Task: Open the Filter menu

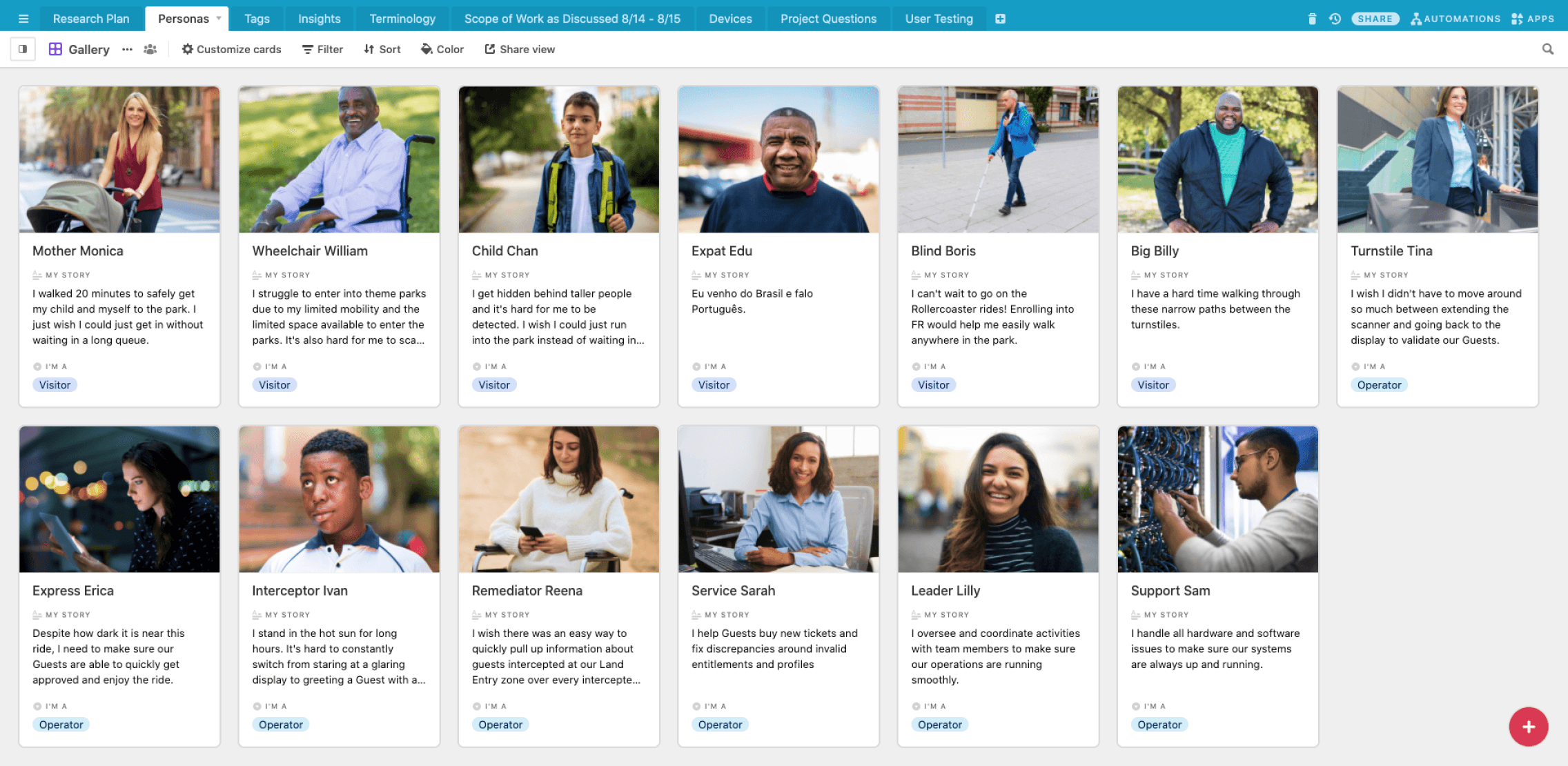Action: click(x=322, y=49)
